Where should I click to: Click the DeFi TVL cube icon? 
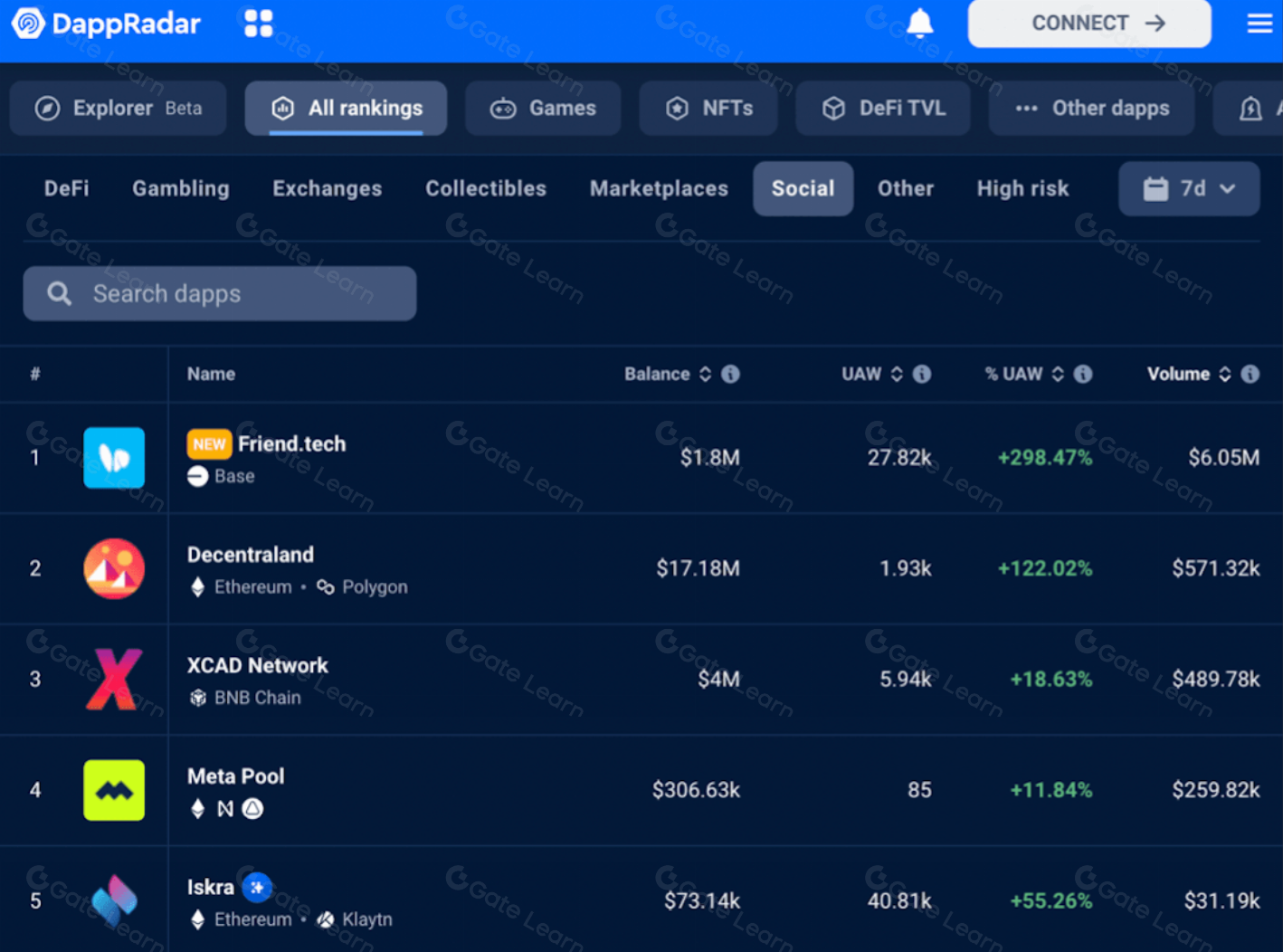click(832, 108)
